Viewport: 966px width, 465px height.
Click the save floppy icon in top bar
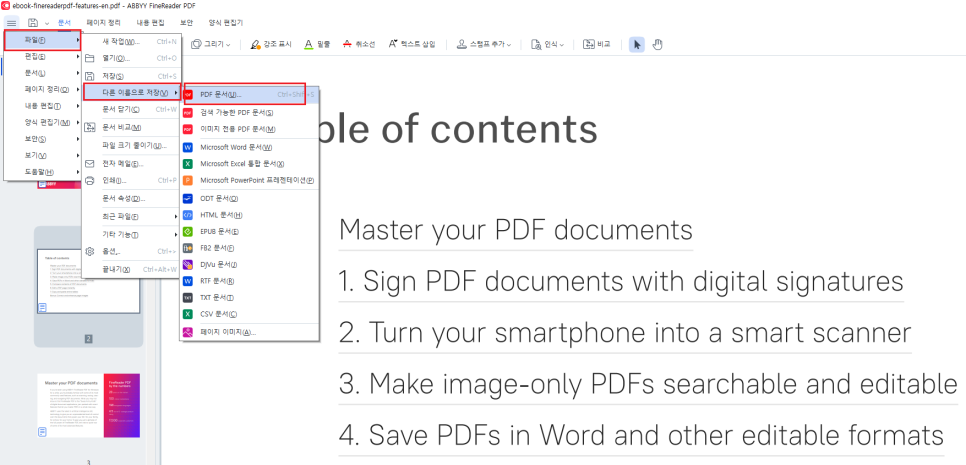click(33, 23)
